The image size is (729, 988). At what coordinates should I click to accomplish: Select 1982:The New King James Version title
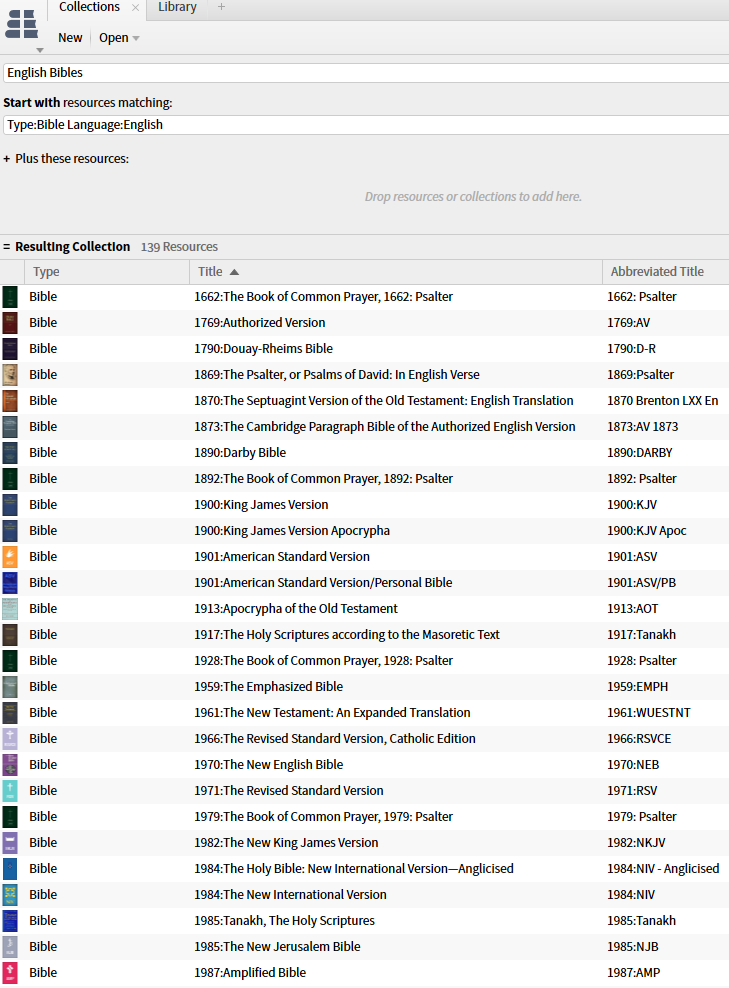[x=286, y=842]
